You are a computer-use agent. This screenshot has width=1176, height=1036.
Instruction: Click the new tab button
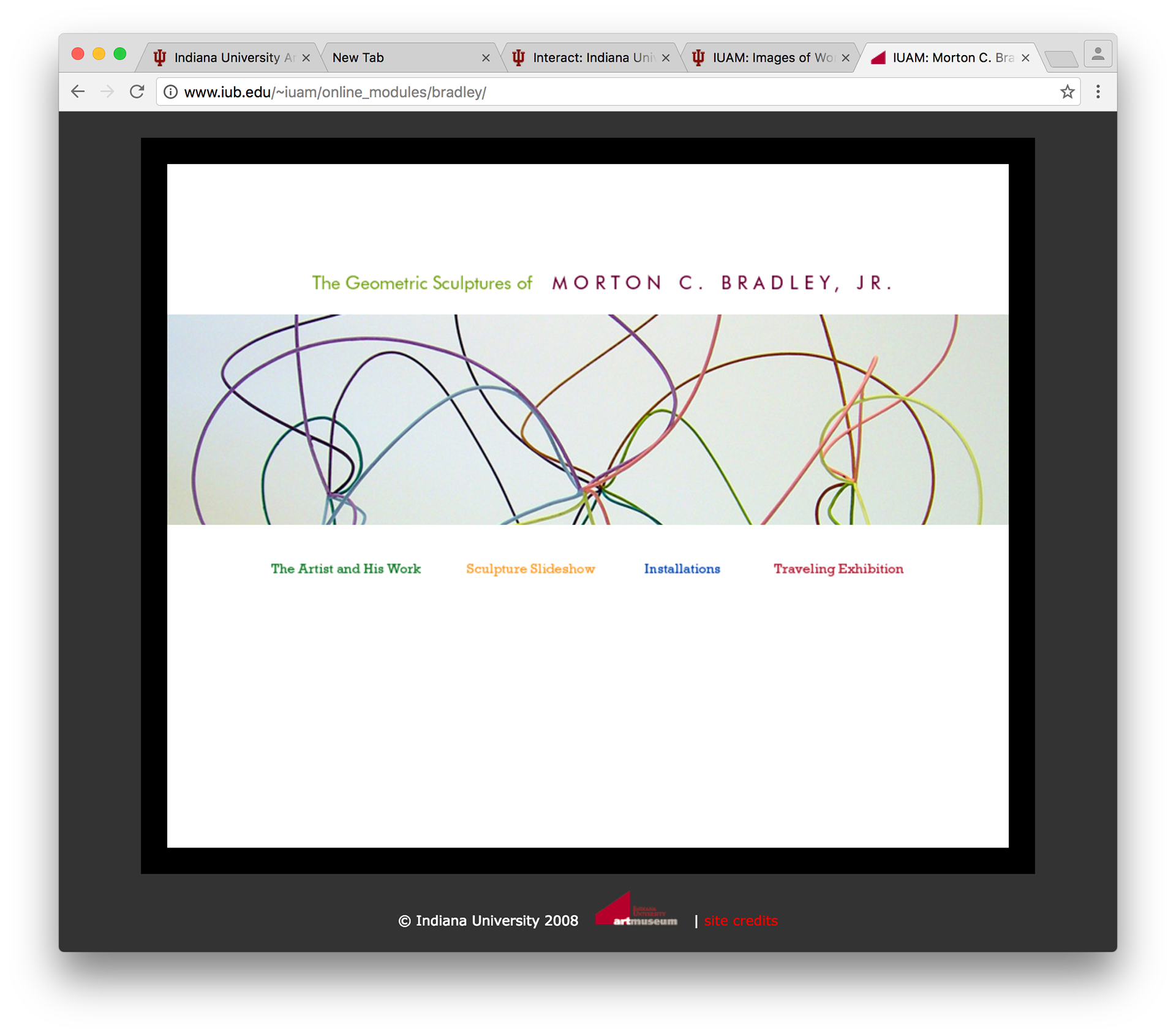pyautogui.click(x=1061, y=59)
